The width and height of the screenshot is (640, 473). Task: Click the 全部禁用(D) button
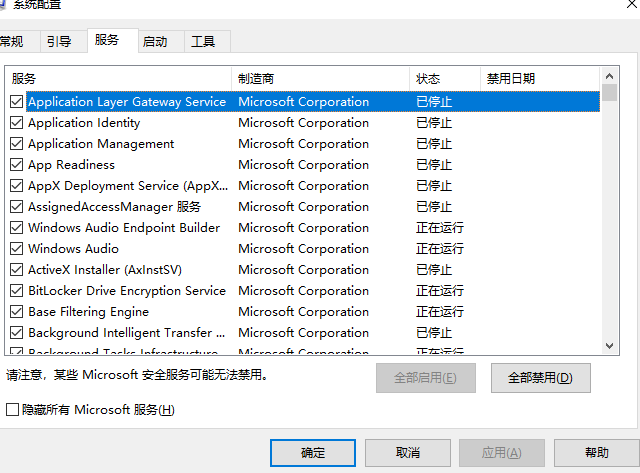(x=540, y=378)
